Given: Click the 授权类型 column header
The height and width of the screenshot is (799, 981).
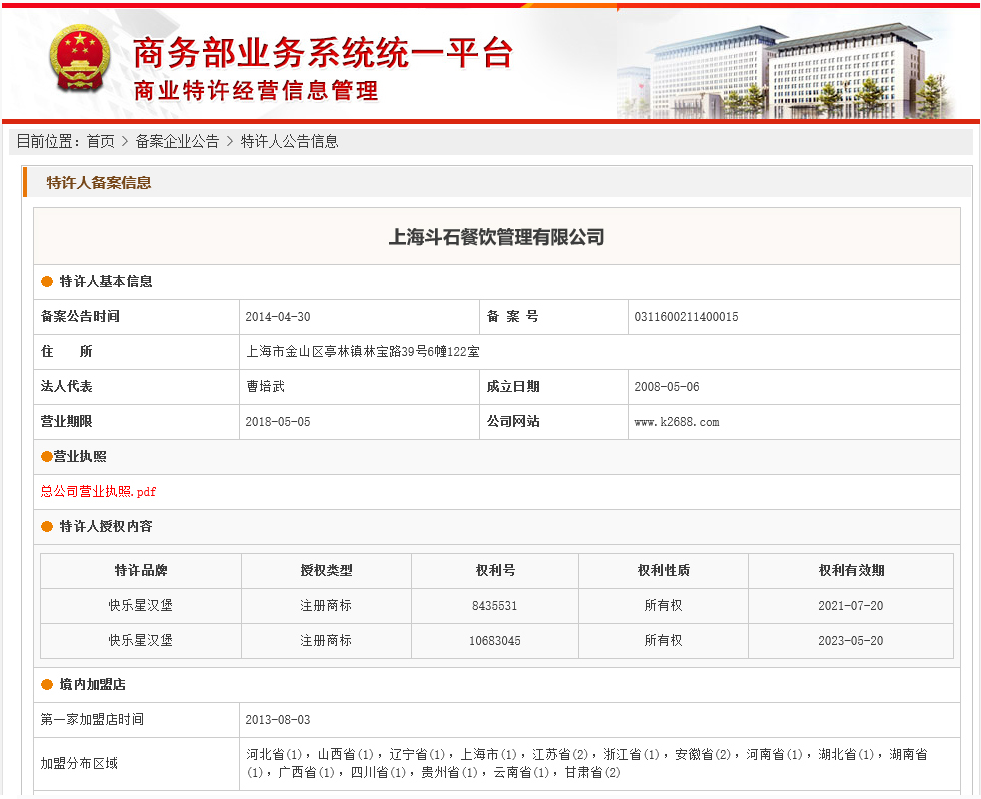Looking at the screenshot, I should [326, 571].
